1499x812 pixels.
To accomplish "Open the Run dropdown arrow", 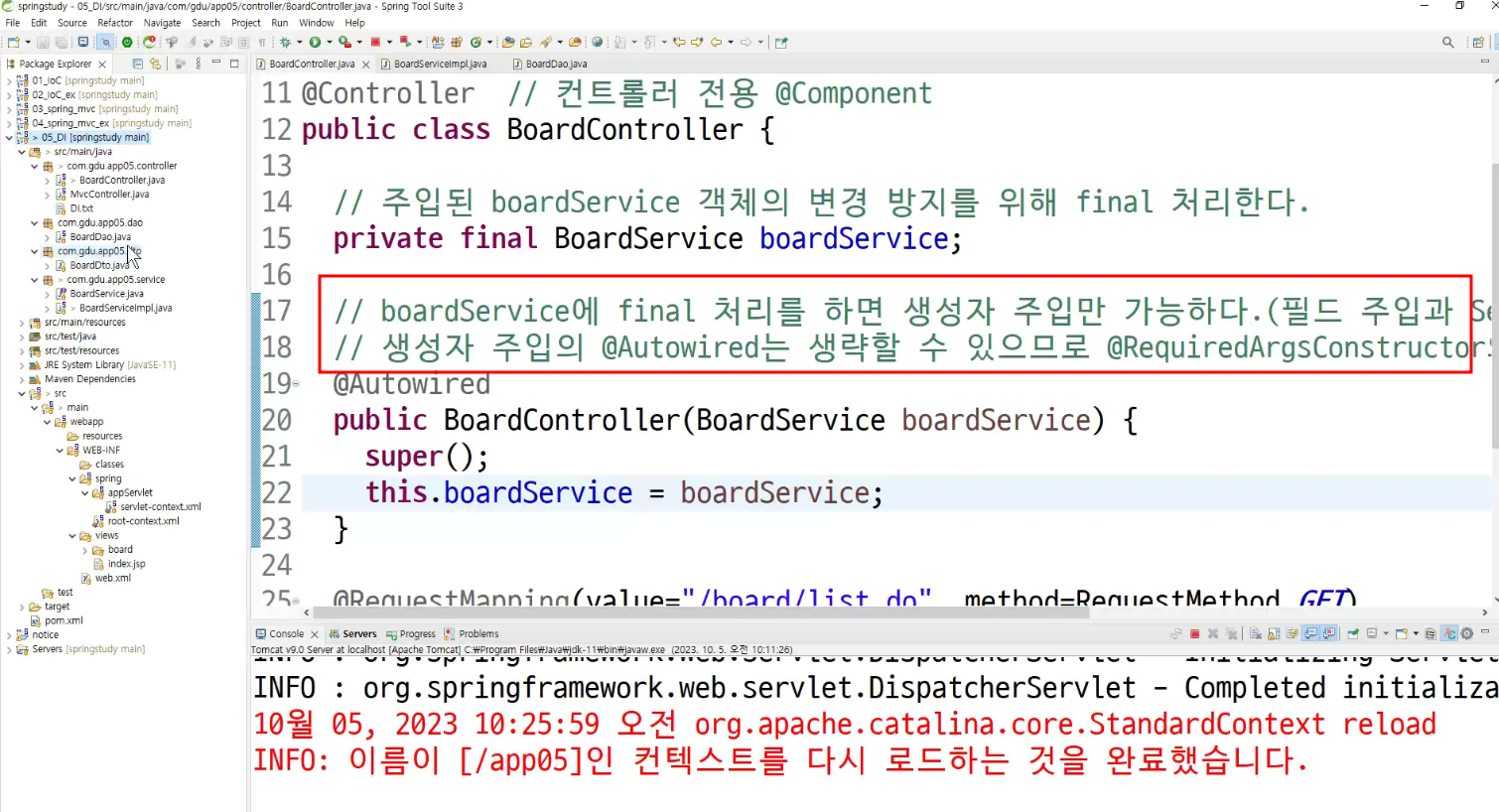I will click(330, 42).
